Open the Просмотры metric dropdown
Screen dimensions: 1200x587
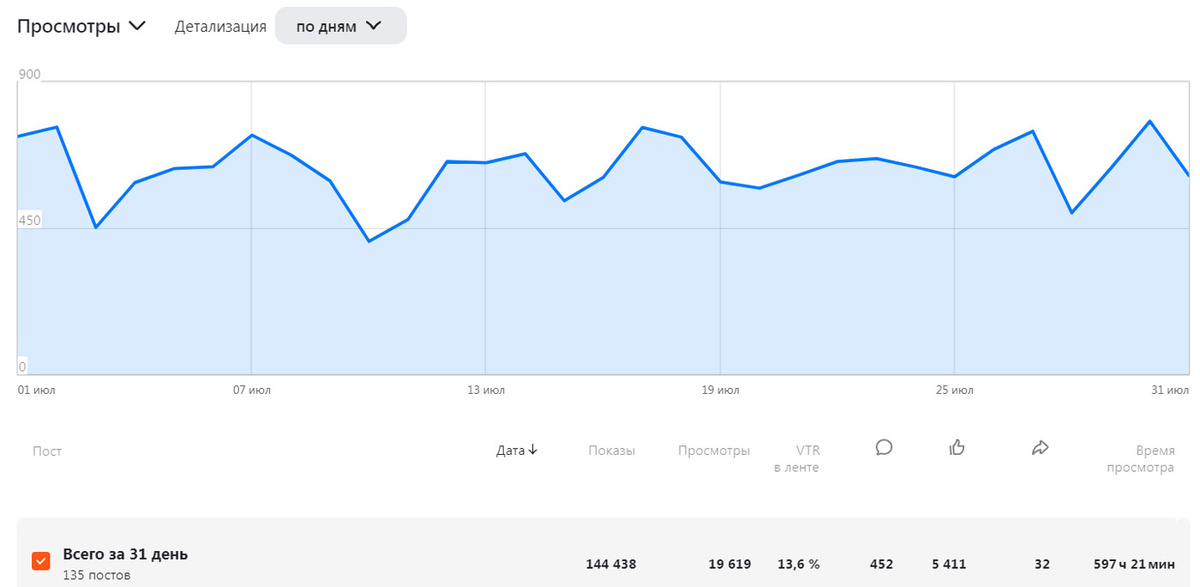[x=82, y=26]
